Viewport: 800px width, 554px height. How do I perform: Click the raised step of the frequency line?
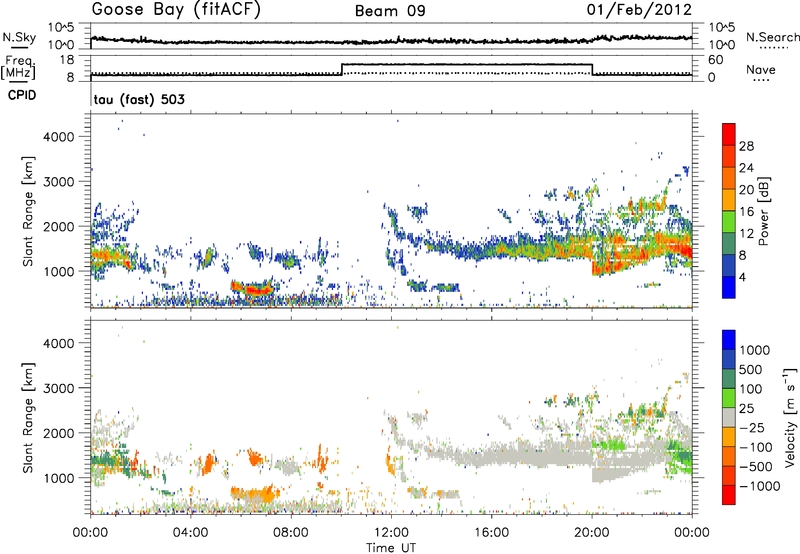(466, 64)
